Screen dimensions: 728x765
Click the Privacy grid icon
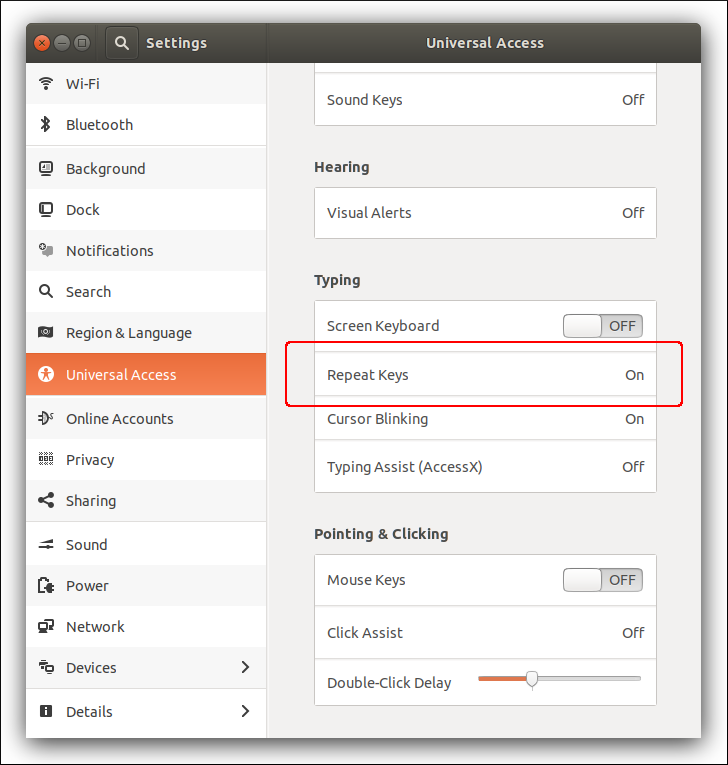click(46, 459)
